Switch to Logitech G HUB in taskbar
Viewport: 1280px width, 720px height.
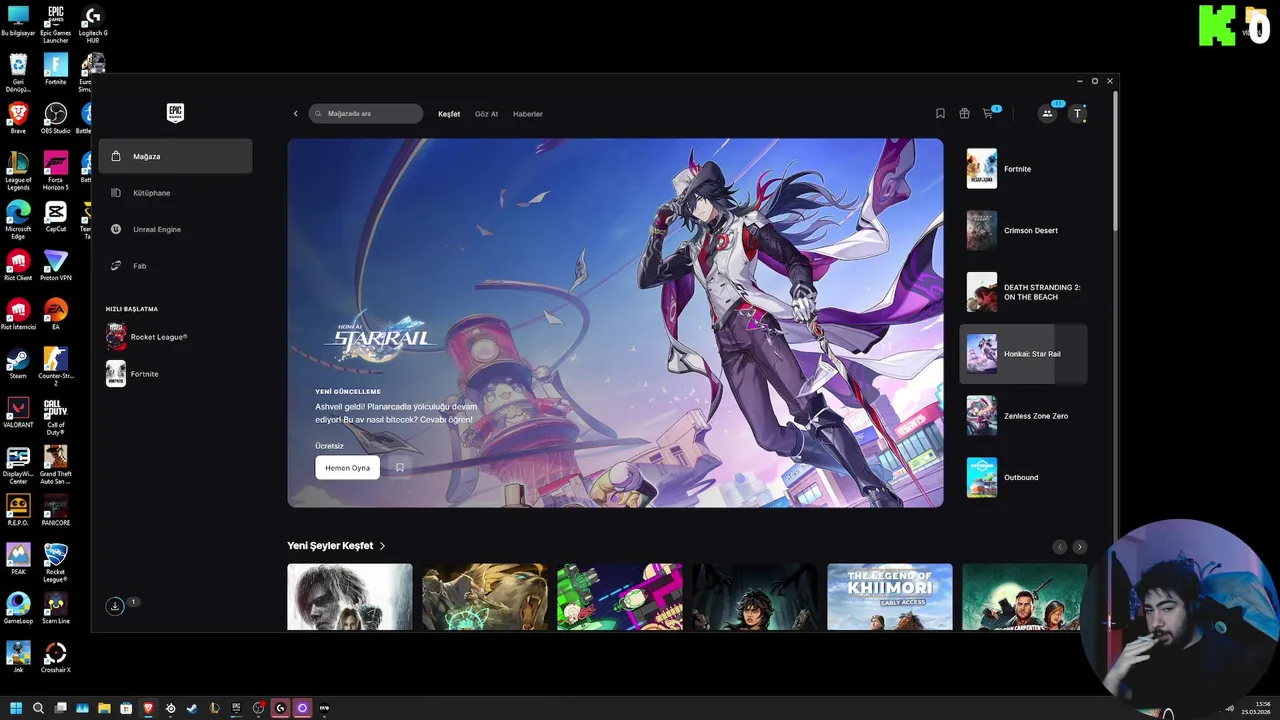[x=280, y=708]
